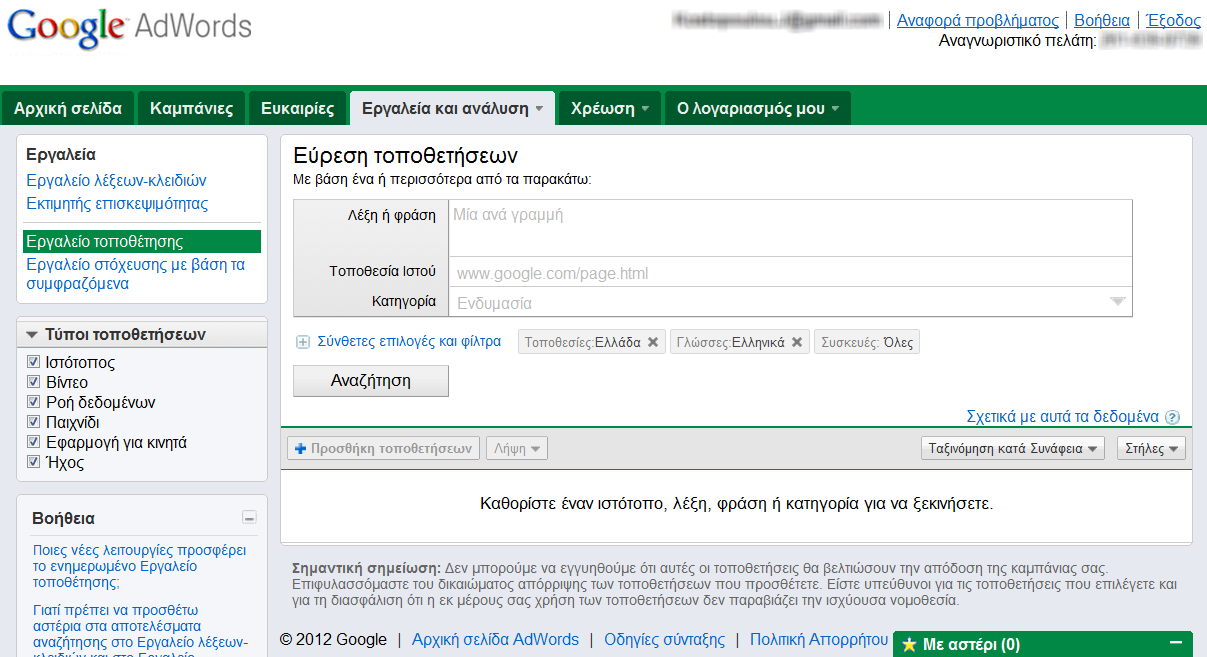The width and height of the screenshot is (1207, 657).
Task: Click the star icon in Με αστέρι bar
Action: click(x=909, y=645)
